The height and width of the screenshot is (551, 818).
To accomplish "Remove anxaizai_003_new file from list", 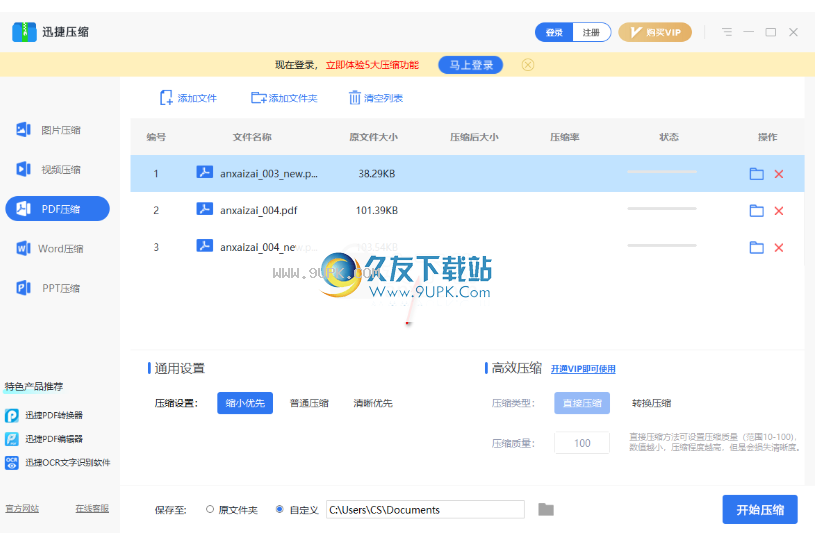I will click(x=779, y=174).
